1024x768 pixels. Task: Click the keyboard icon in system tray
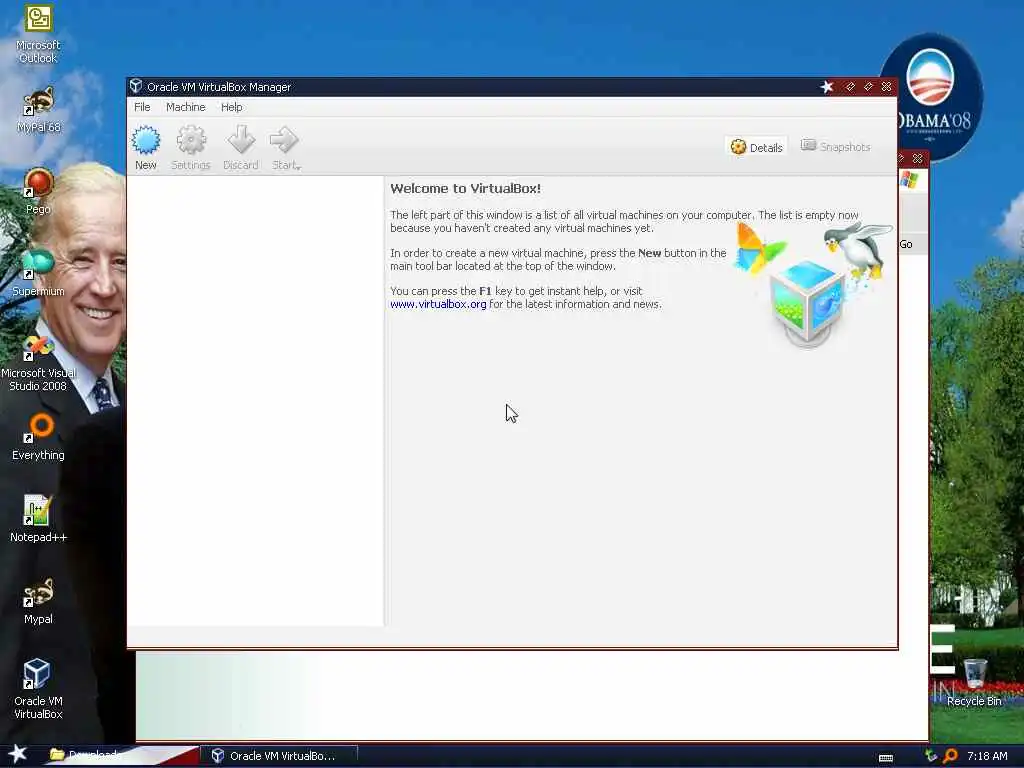click(886, 758)
